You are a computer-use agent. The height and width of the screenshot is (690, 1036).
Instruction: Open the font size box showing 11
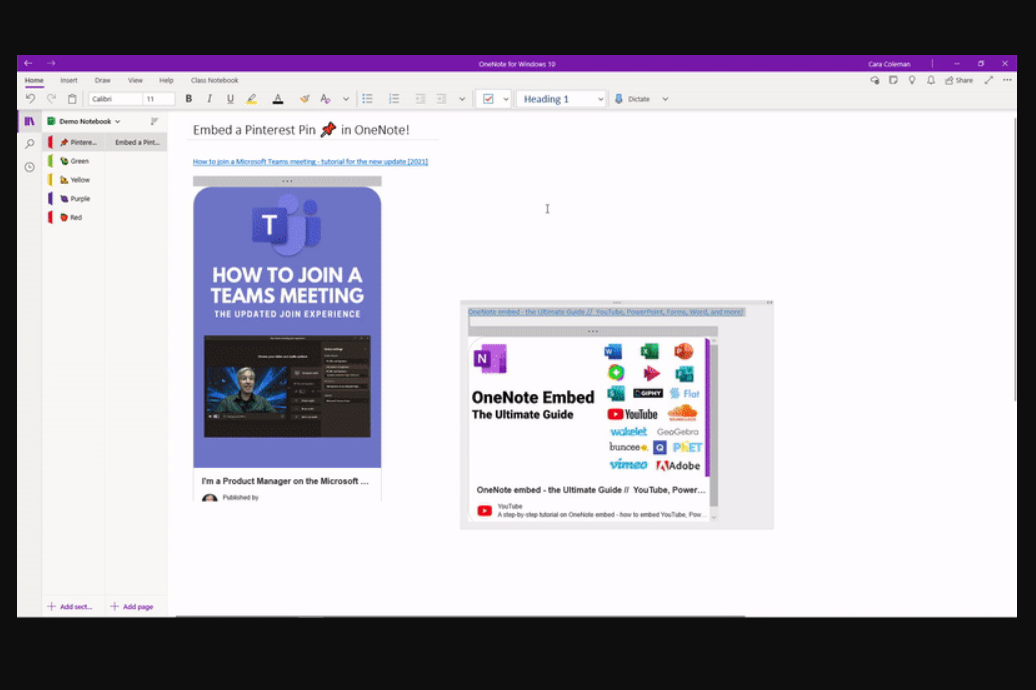159,99
